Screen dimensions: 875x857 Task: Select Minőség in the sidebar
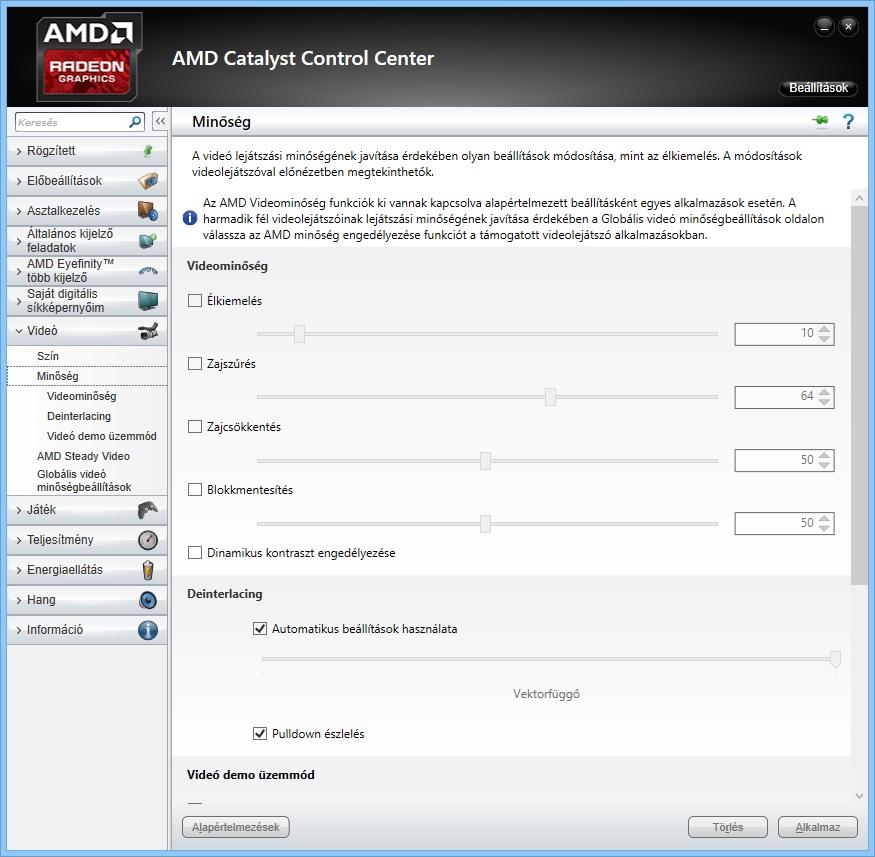[x=57, y=376]
